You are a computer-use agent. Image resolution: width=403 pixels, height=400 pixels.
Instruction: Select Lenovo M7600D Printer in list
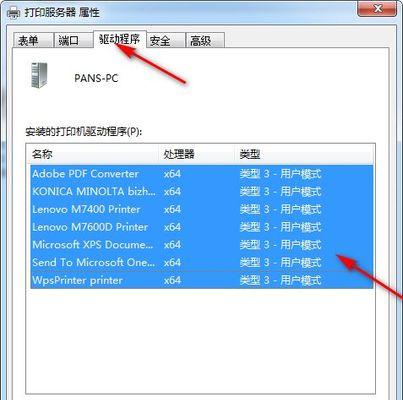tap(202, 227)
